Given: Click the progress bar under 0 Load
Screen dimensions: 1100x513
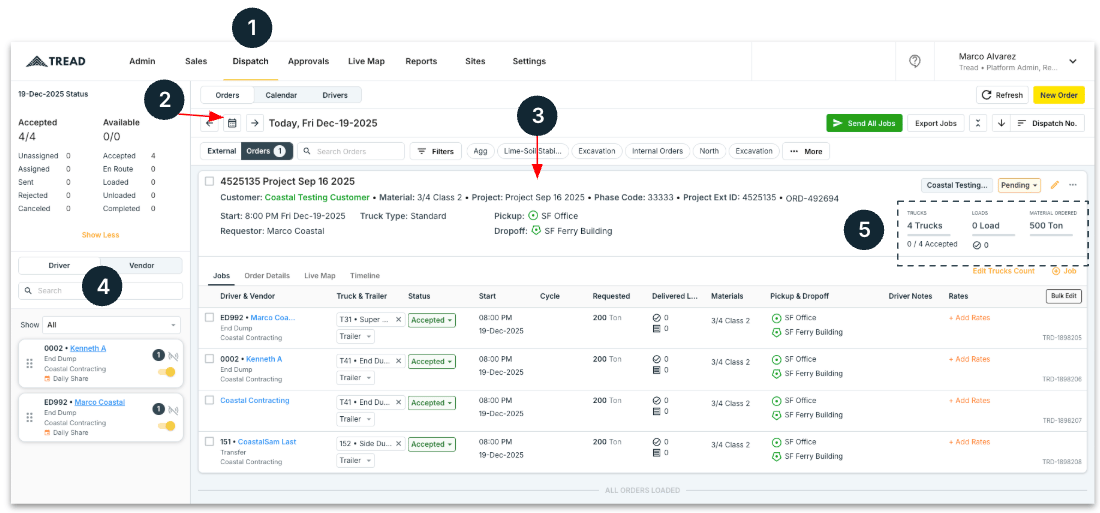Looking at the screenshot, I should click(993, 235).
